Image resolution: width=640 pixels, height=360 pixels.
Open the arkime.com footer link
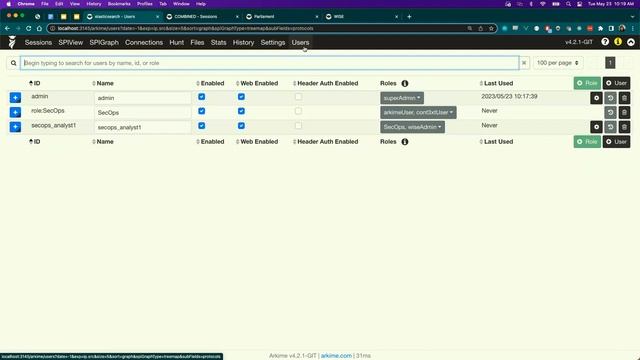click(x=336, y=356)
